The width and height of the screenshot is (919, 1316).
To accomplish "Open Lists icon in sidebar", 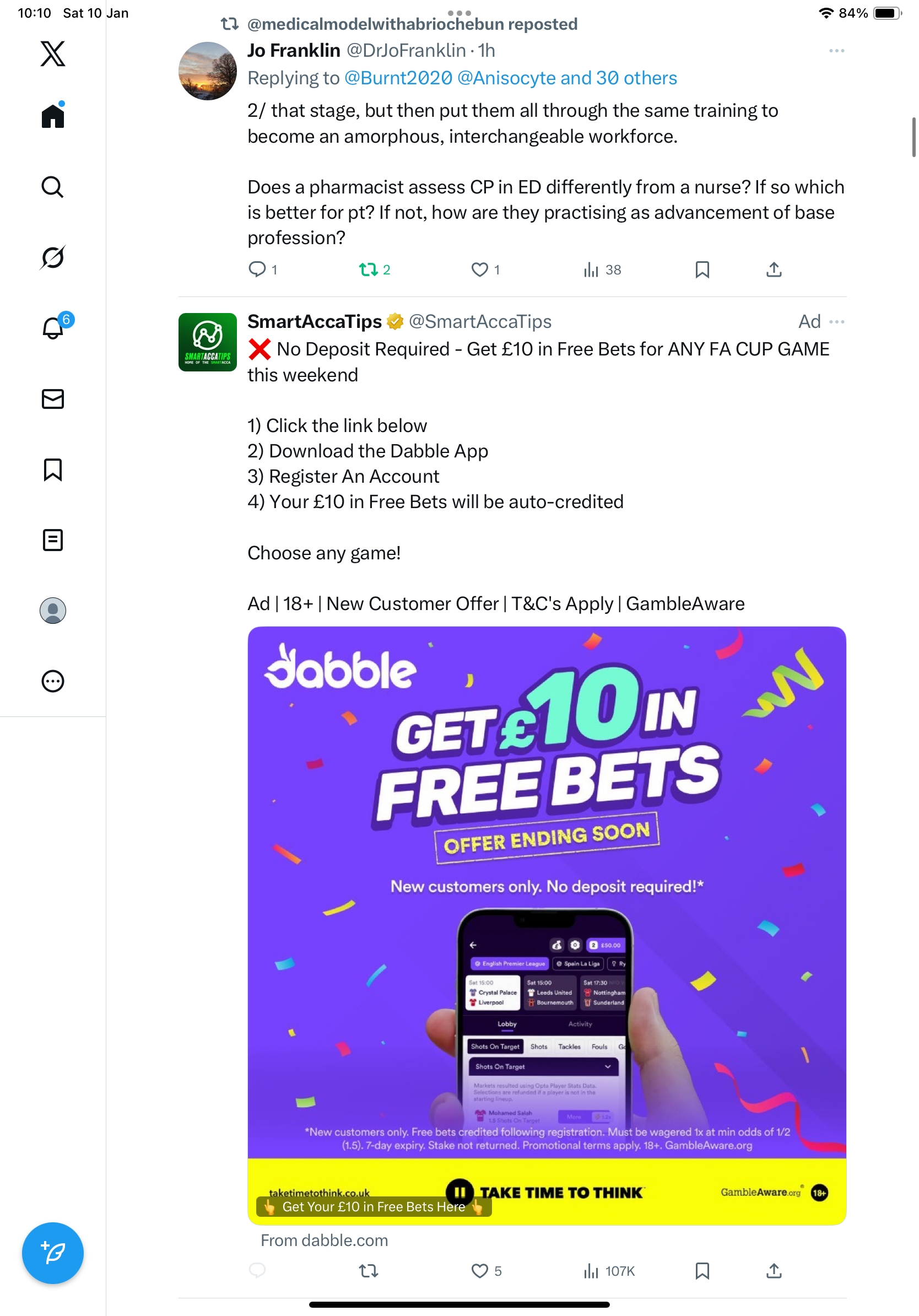I will tap(53, 540).
